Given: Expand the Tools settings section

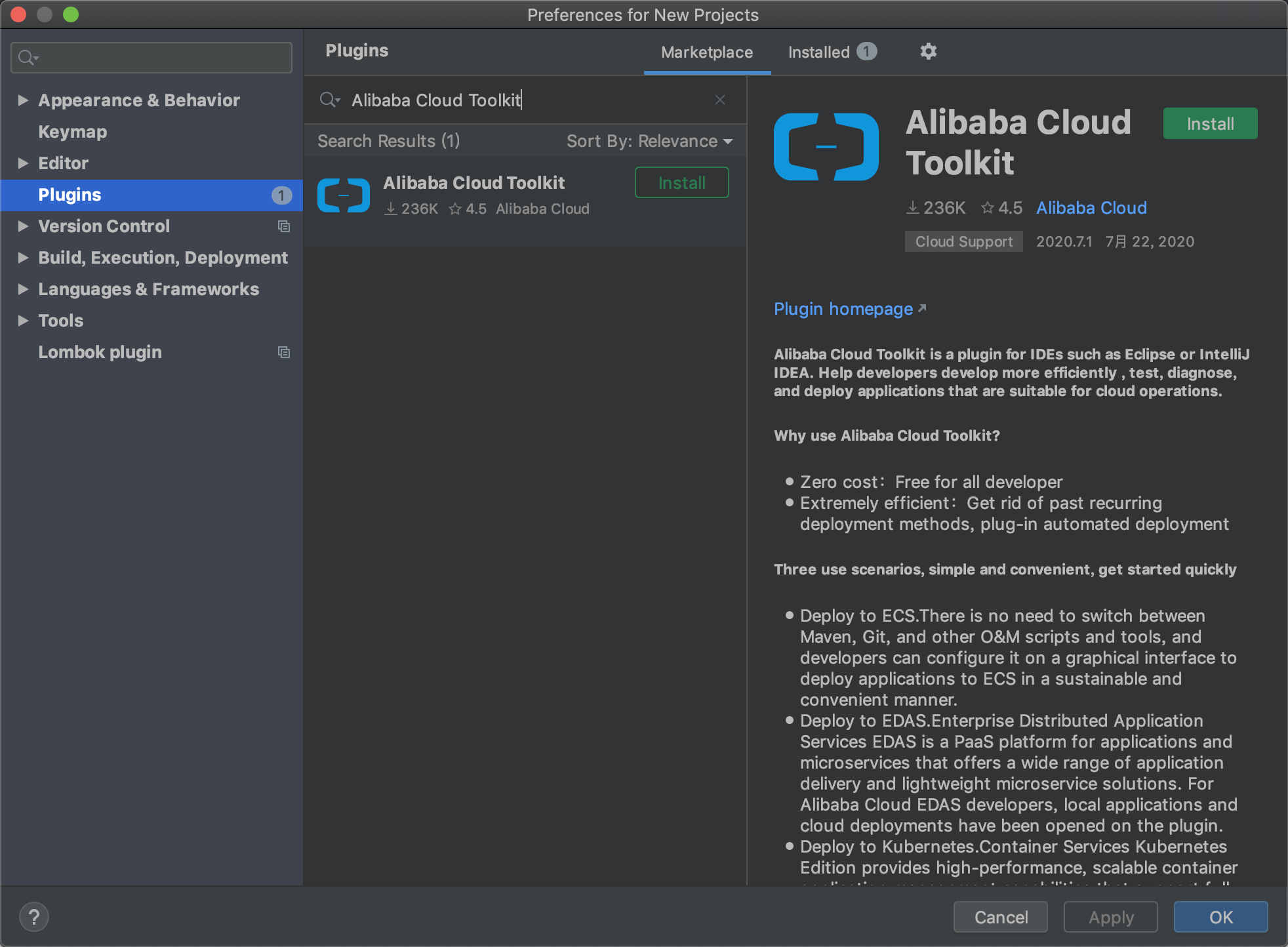Looking at the screenshot, I should click(23, 321).
